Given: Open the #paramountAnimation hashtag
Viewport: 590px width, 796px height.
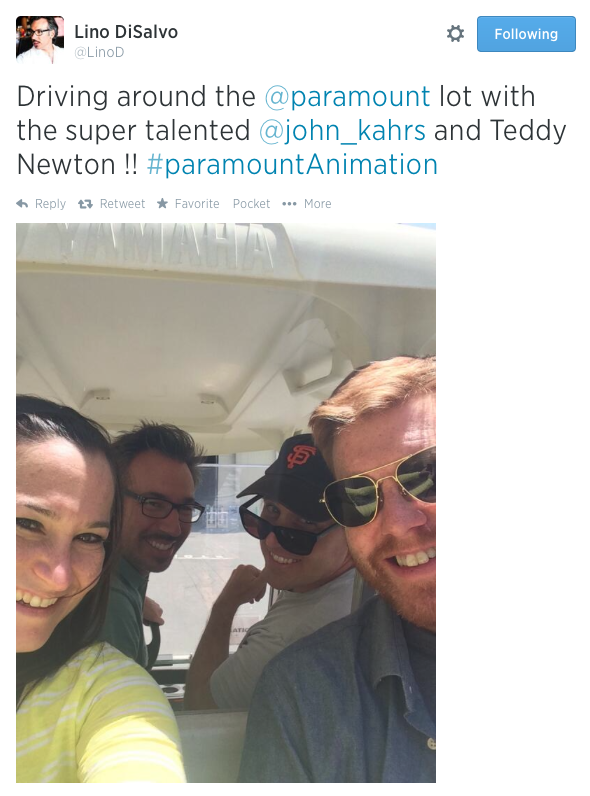Looking at the screenshot, I should pyautogui.click(x=292, y=164).
